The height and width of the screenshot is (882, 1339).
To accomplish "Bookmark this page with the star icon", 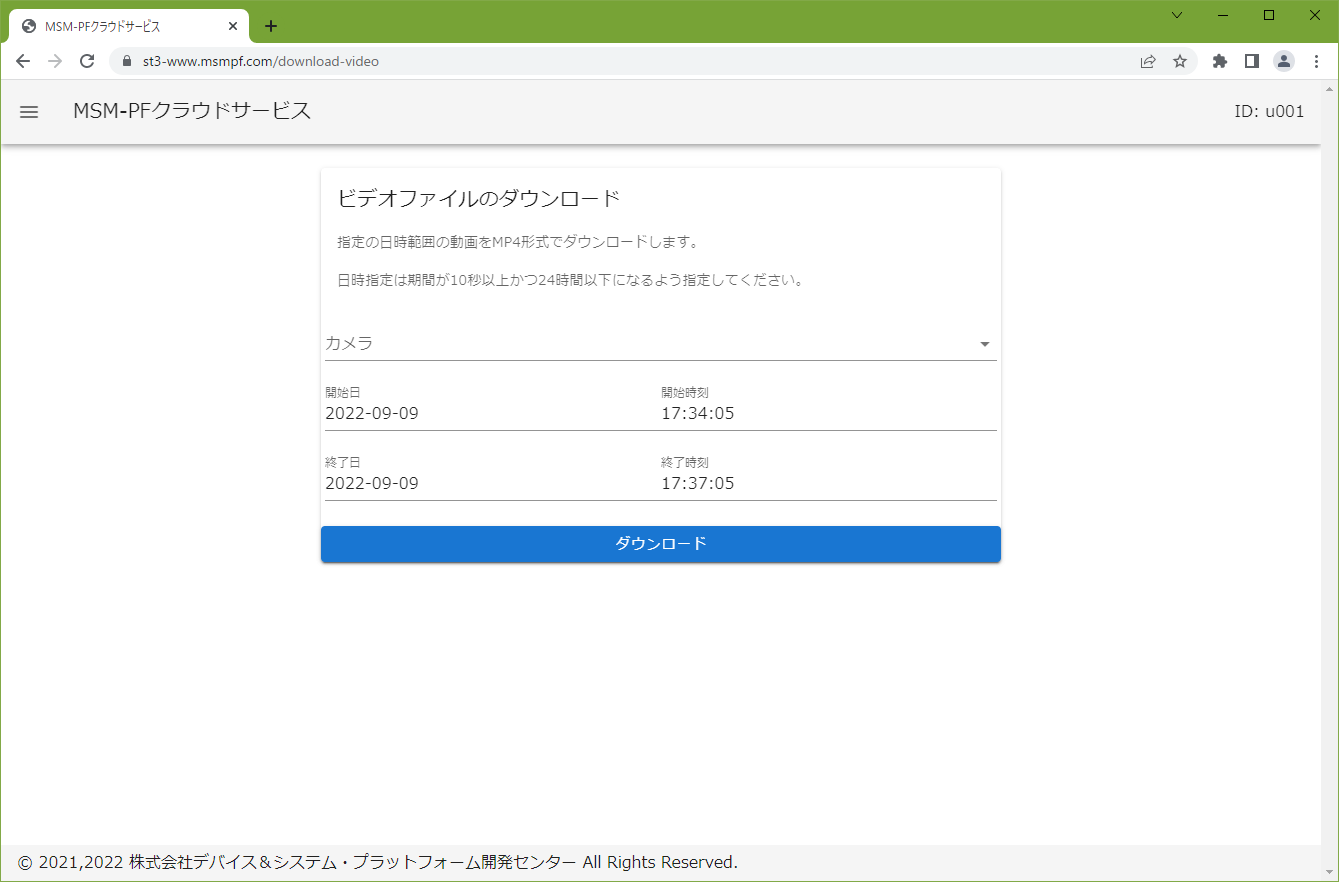I will coord(1180,61).
